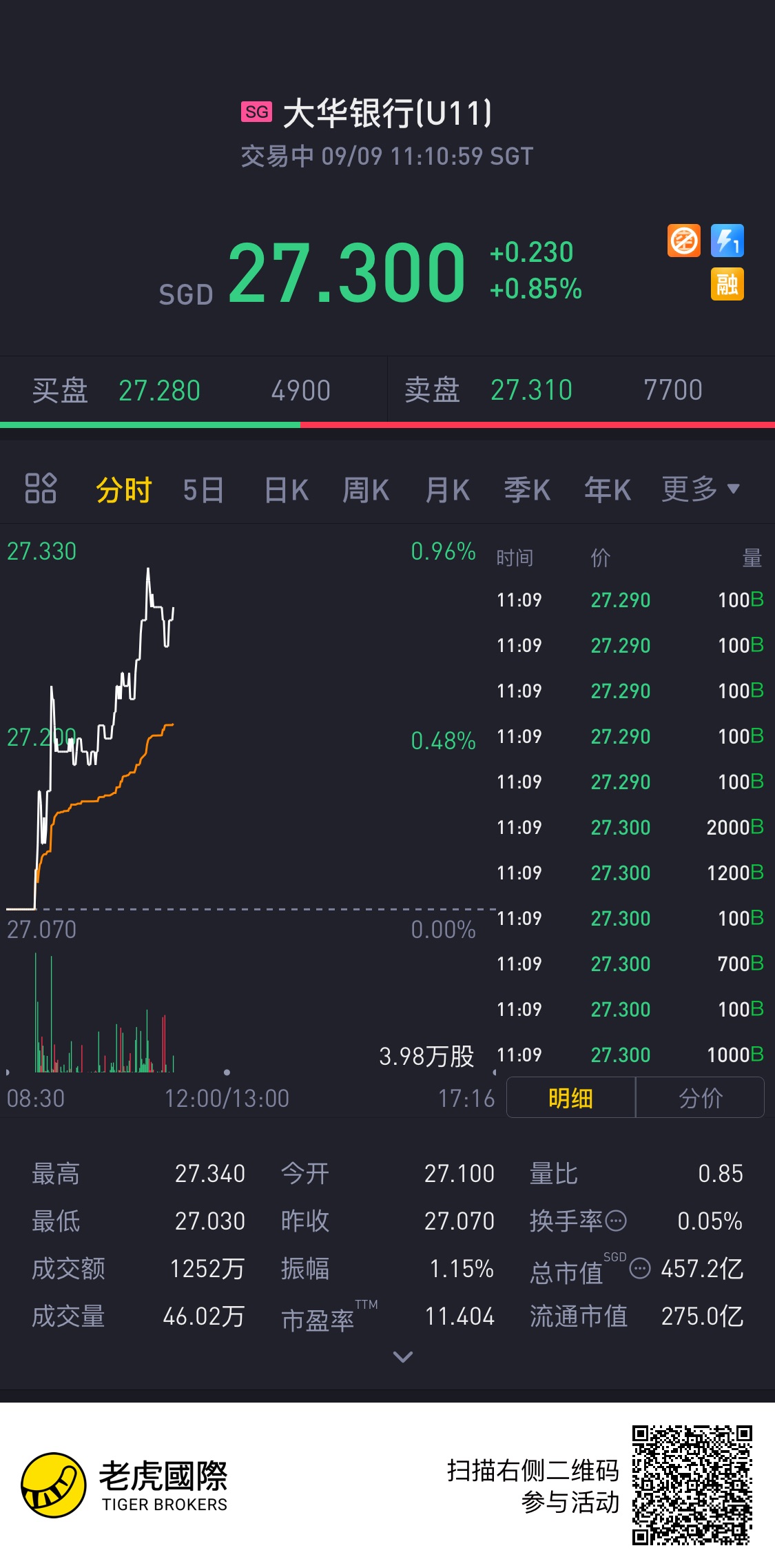Tap the orange no-shorting badge icon
775x1568 pixels.
pos(684,241)
